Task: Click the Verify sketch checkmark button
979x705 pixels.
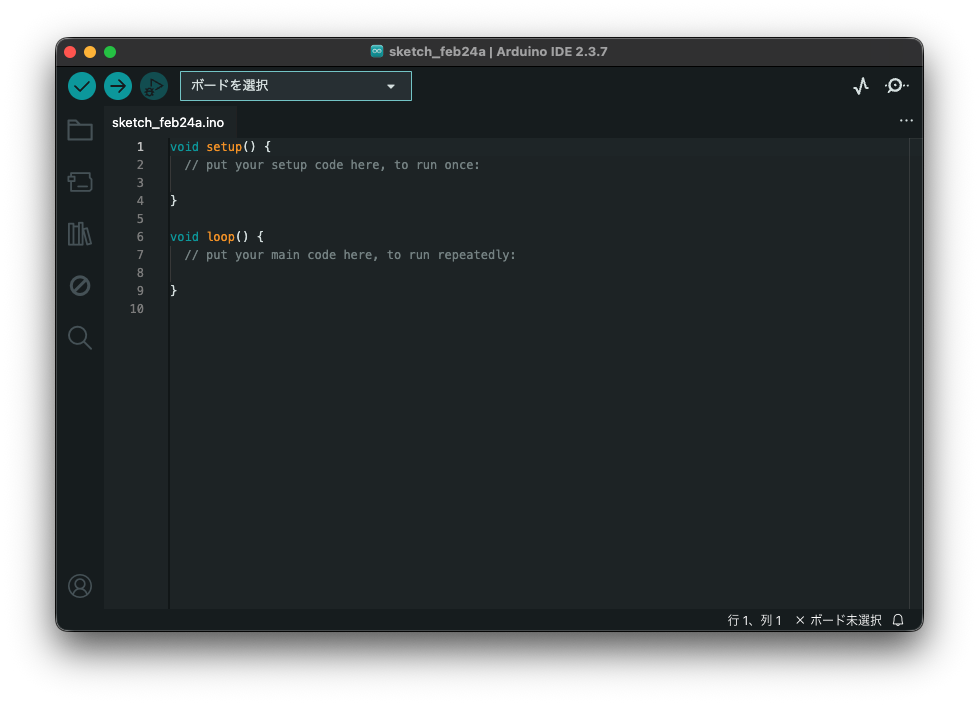Action: pyautogui.click(x=82, y=86)
